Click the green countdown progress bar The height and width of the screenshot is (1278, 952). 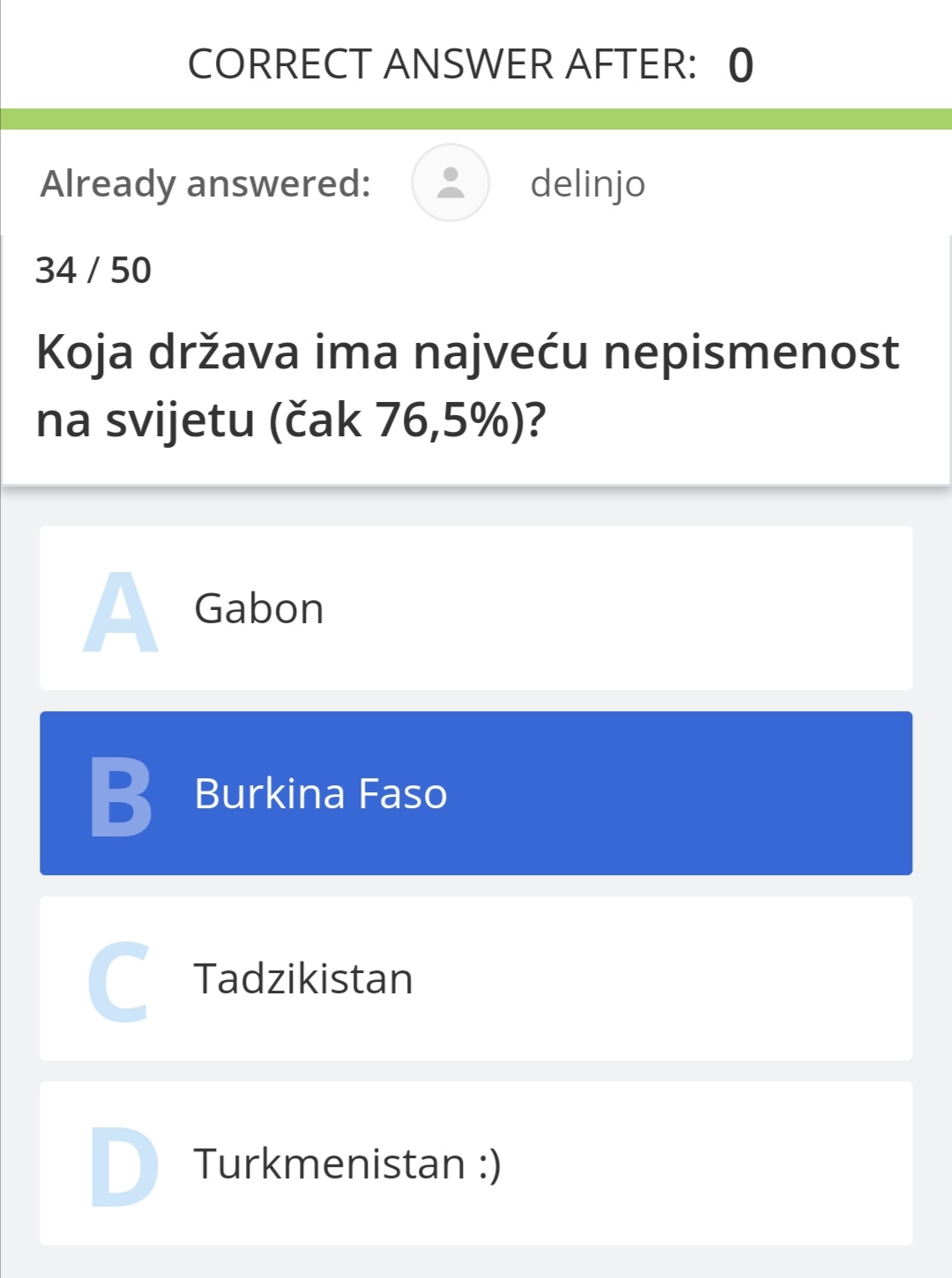476,119
